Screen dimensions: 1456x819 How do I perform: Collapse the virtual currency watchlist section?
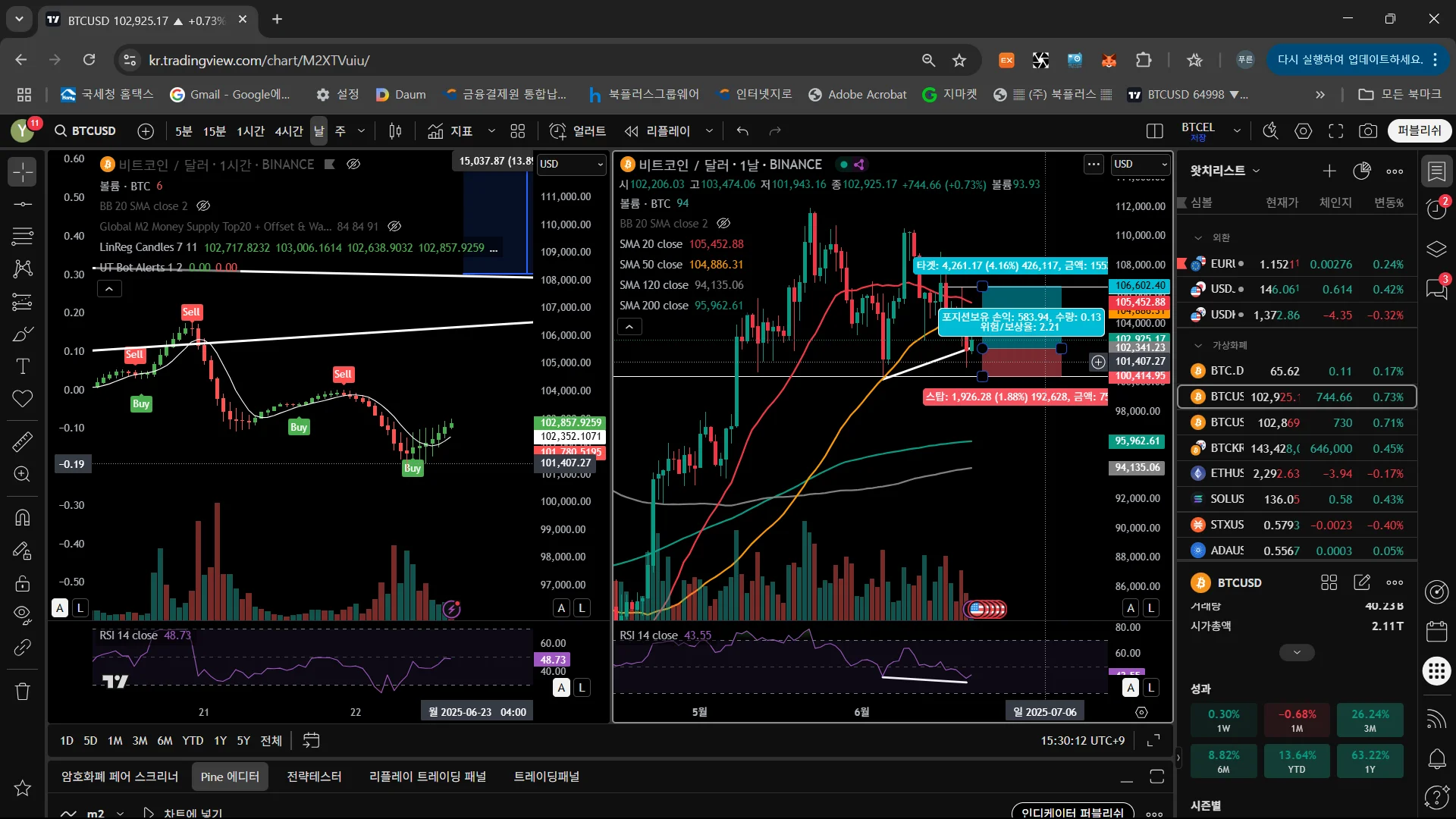(x=1198, y=345)
